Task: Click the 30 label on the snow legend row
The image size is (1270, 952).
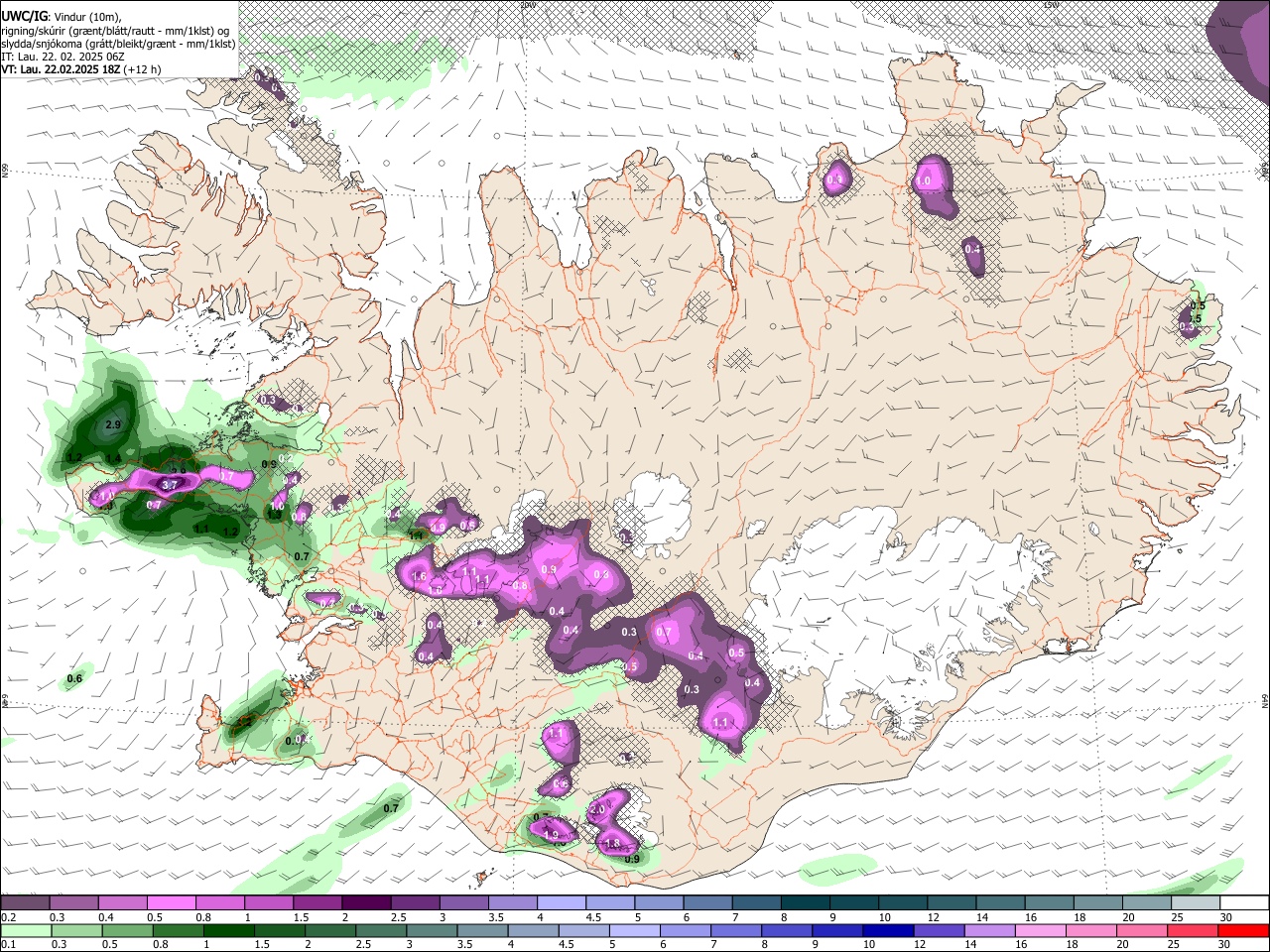Action: (1226, 917)
